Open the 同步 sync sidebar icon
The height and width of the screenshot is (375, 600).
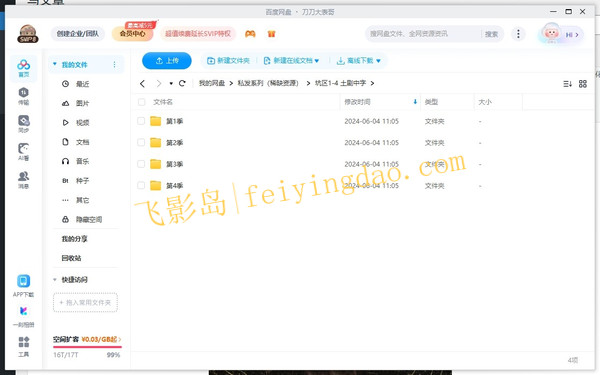pyautogui.click(x=23, y=124)
